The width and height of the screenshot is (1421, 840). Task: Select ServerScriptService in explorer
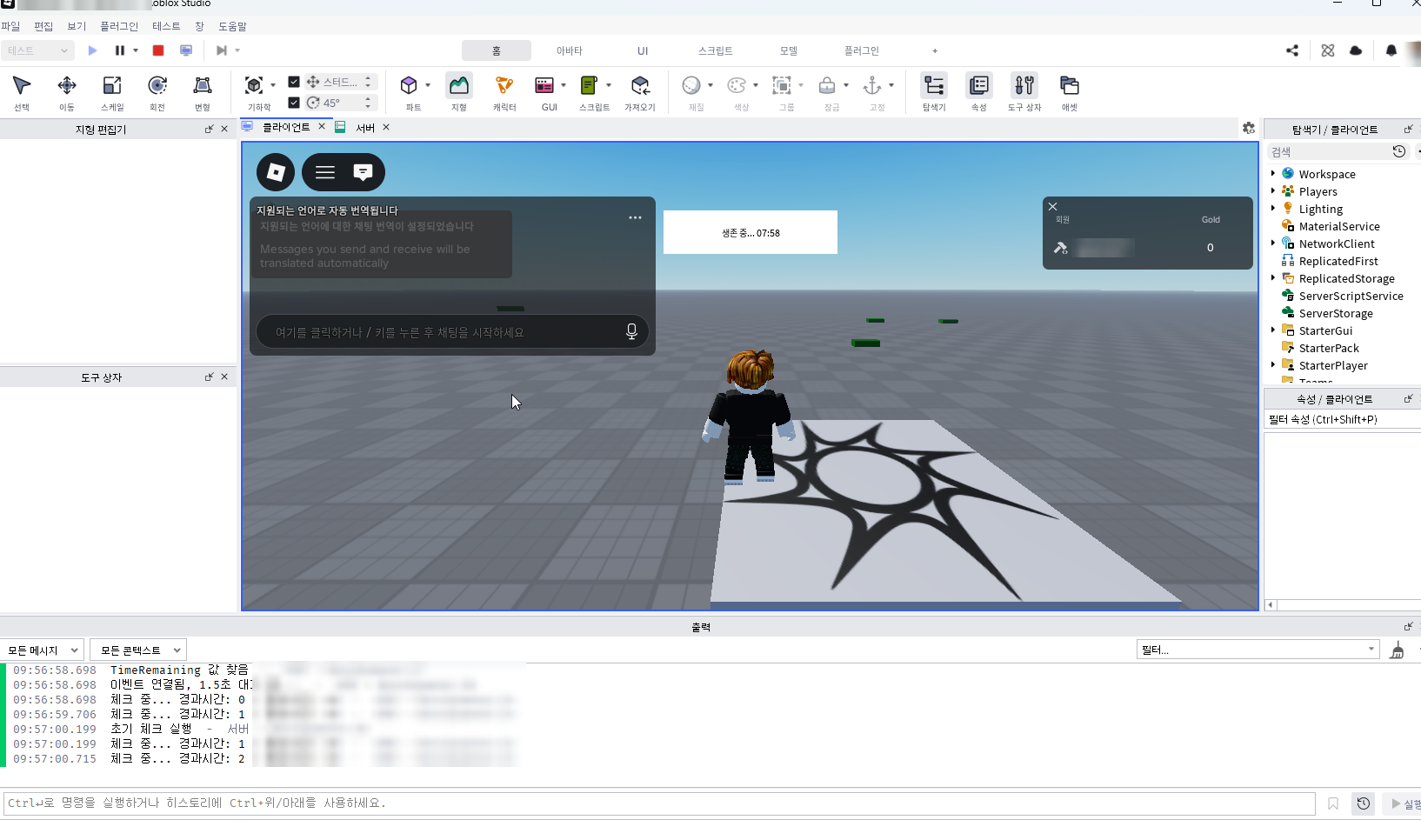coord(1351,296)
